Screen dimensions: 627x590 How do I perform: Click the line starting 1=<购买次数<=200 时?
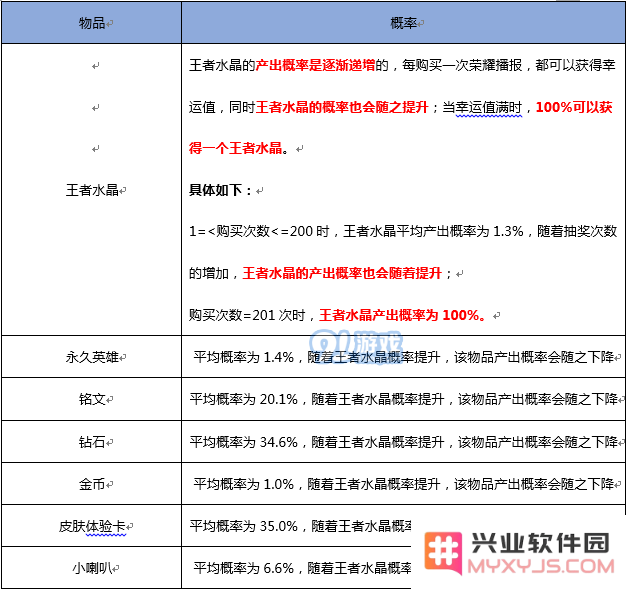click(403, 231)
